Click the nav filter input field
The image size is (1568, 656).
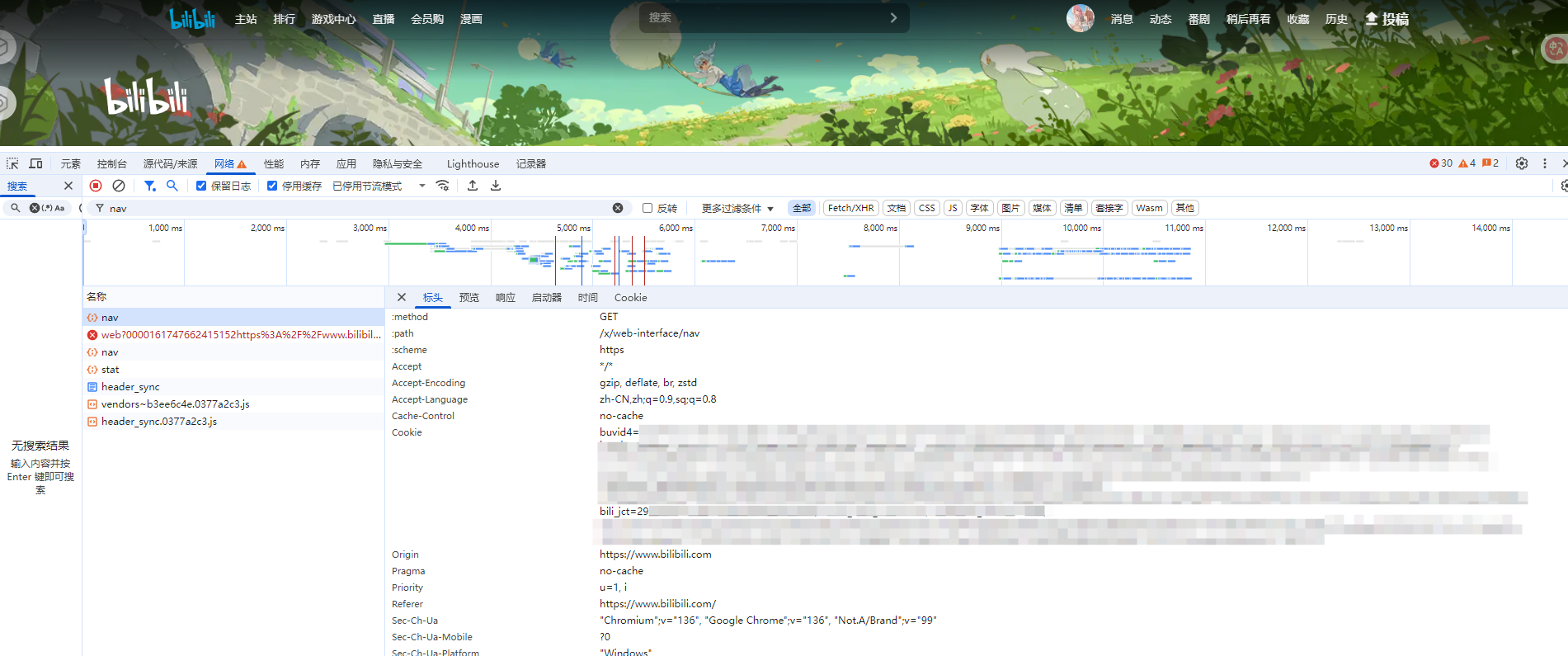tap(359, 208)
